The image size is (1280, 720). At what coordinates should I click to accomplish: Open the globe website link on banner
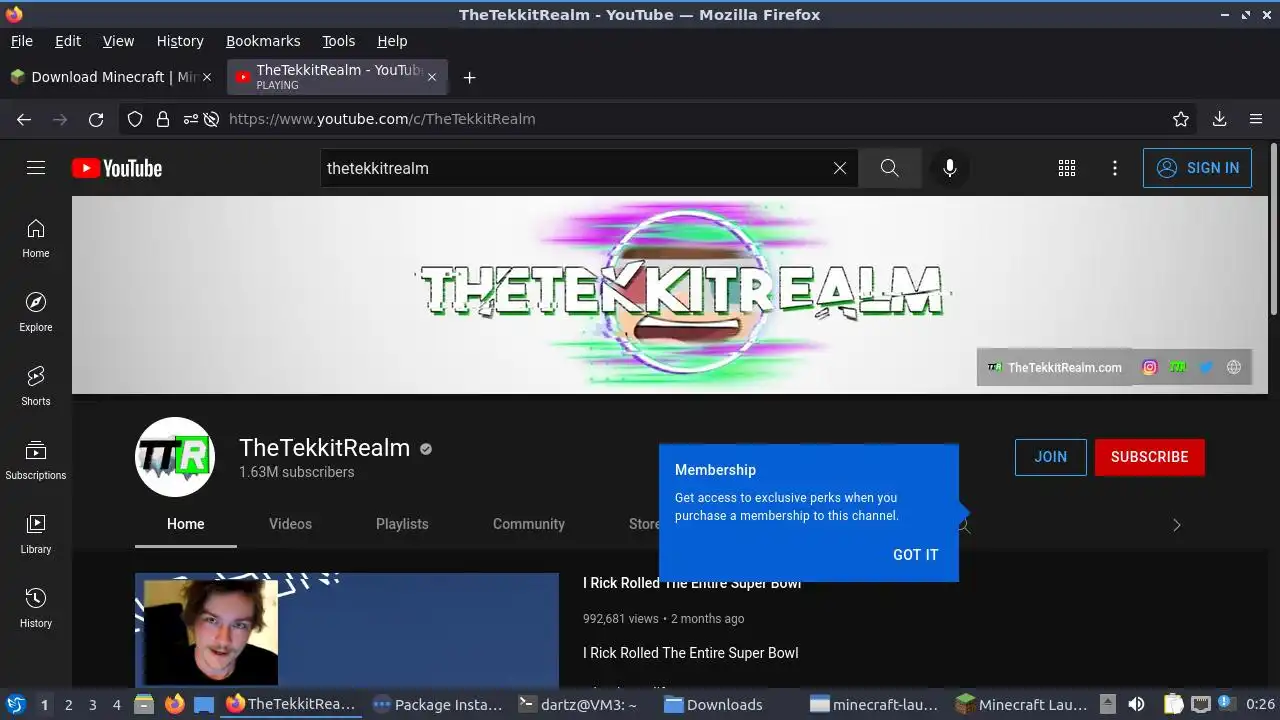1234,367
